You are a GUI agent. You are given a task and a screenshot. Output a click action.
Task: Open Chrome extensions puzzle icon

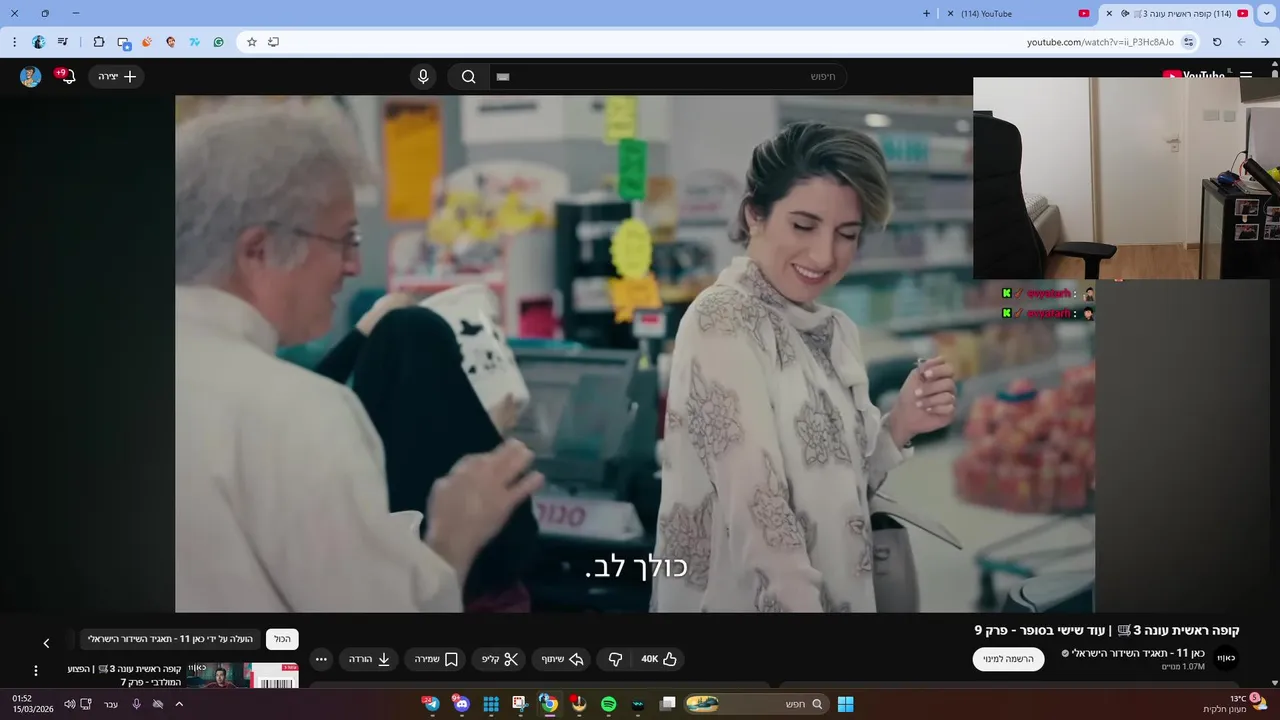point(99,42)
